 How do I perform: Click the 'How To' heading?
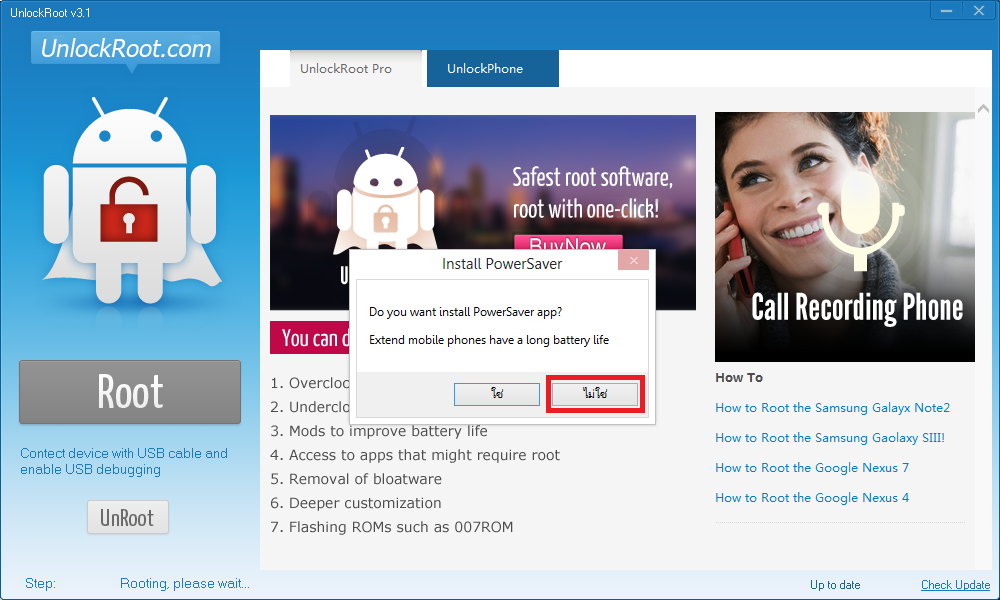point(739,377)
